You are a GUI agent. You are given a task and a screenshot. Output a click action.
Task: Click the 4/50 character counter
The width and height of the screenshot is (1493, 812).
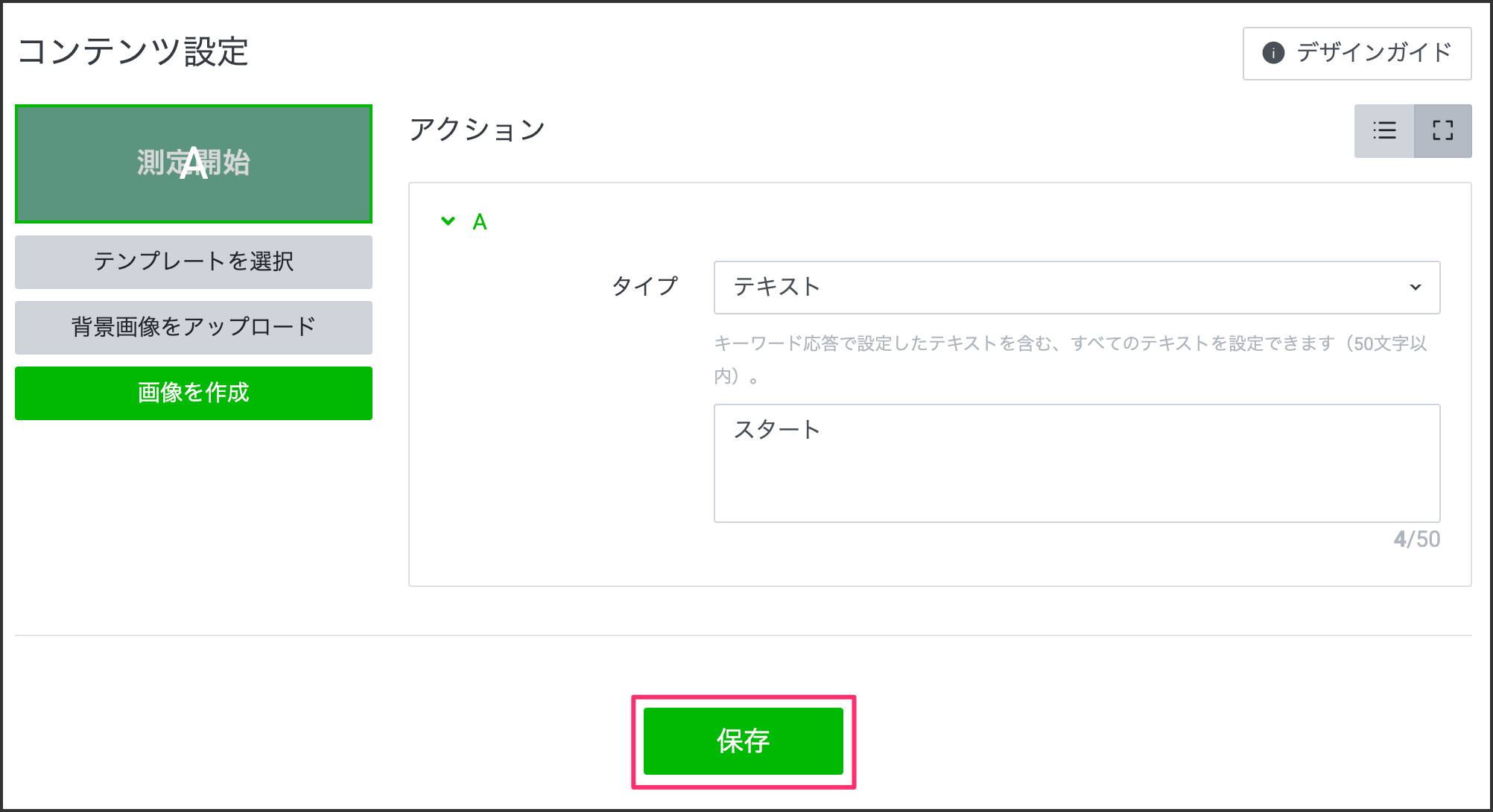click(x=1416, y=539)
